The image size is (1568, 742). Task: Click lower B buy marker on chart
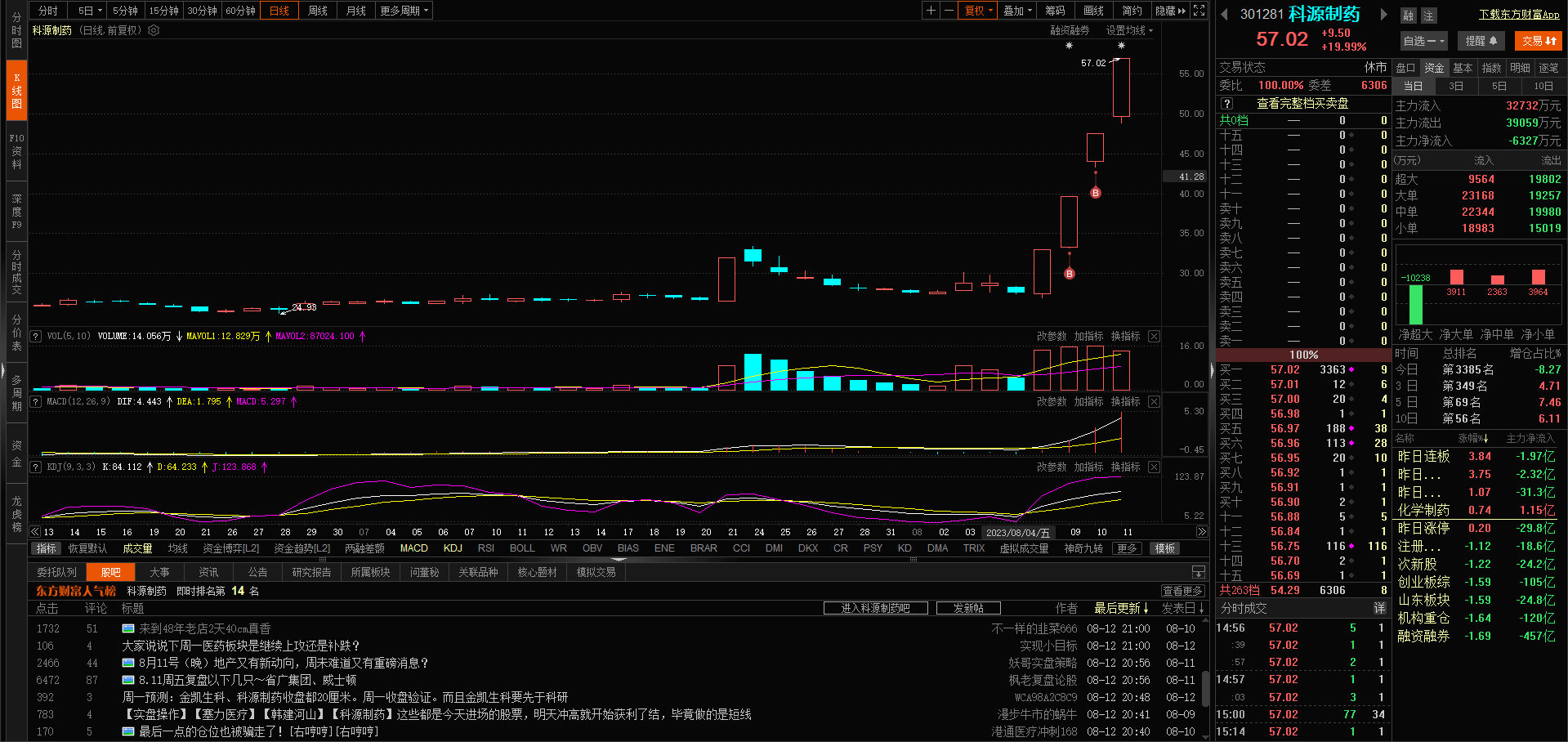click(1069, 274)
